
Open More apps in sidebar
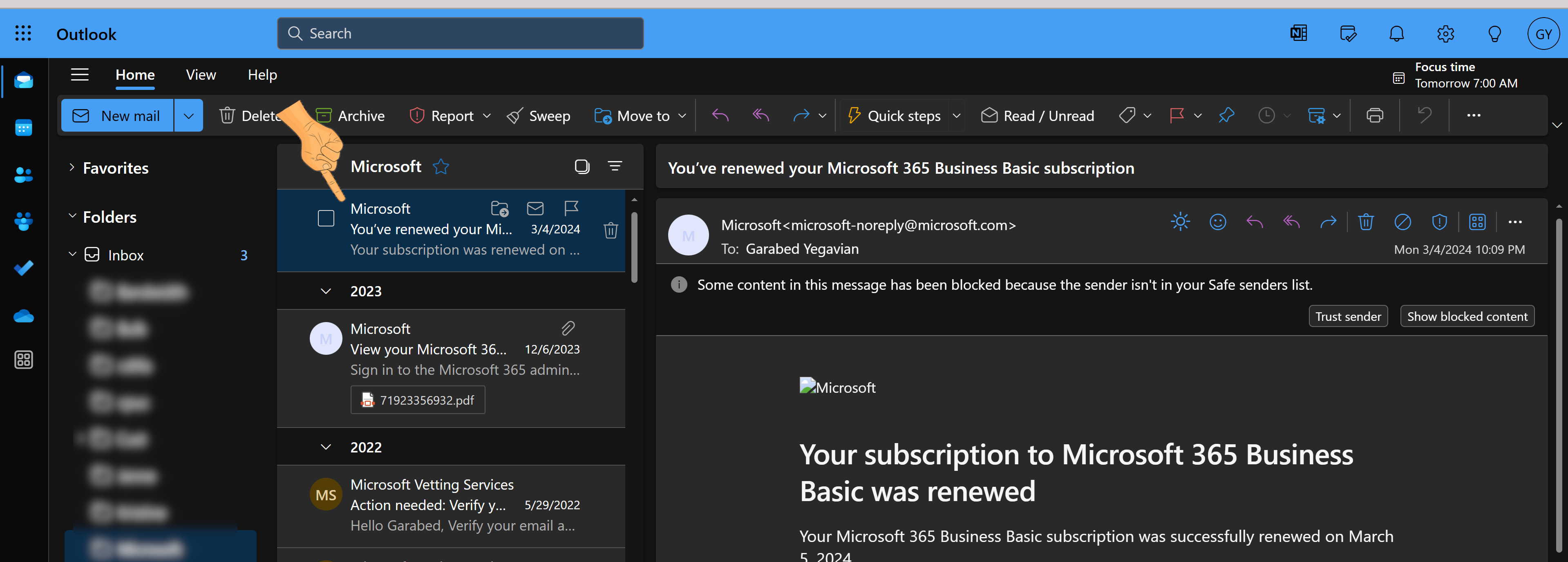[x=24, y=360]
